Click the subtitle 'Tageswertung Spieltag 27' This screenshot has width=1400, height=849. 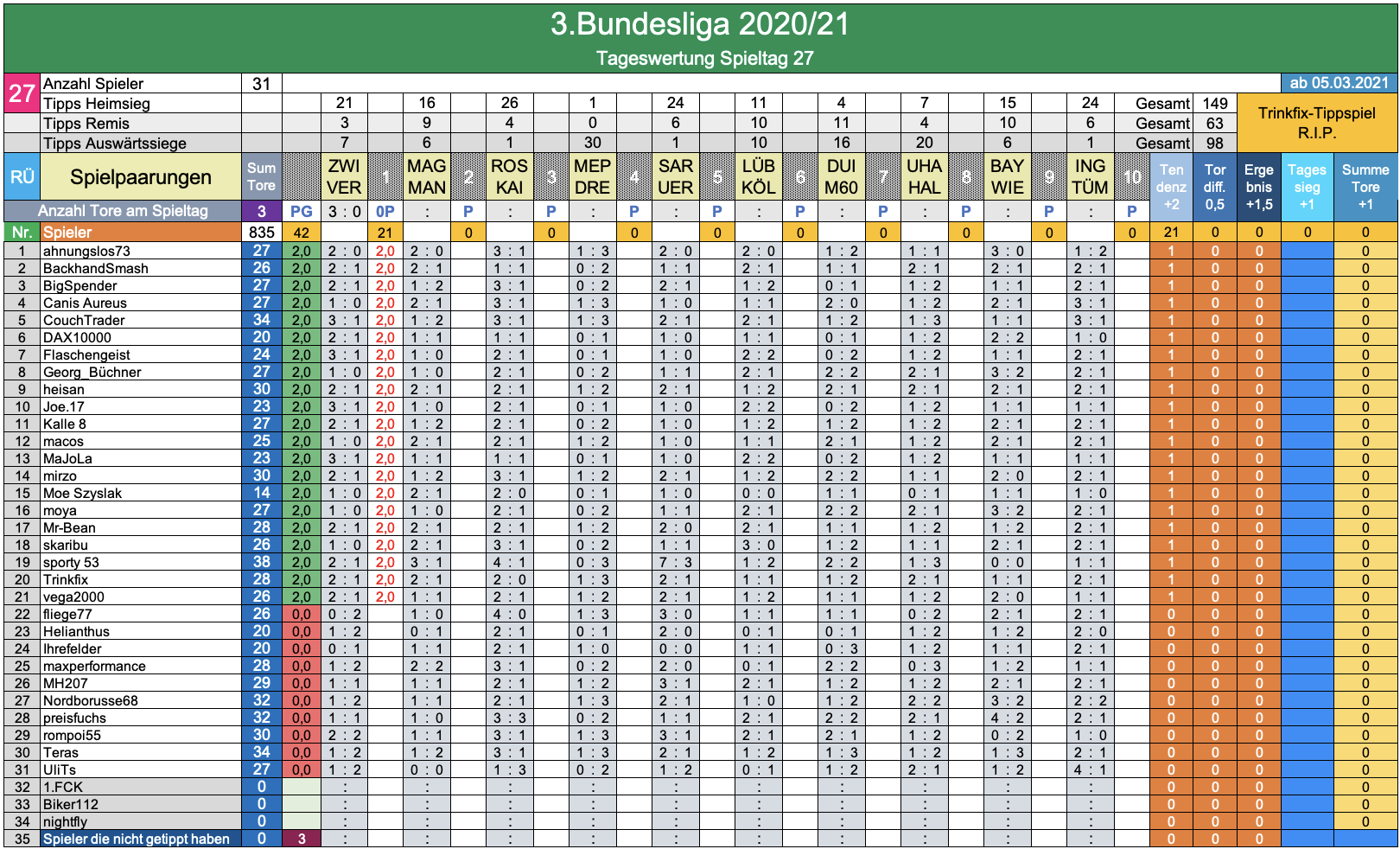[x=704, y=58]
